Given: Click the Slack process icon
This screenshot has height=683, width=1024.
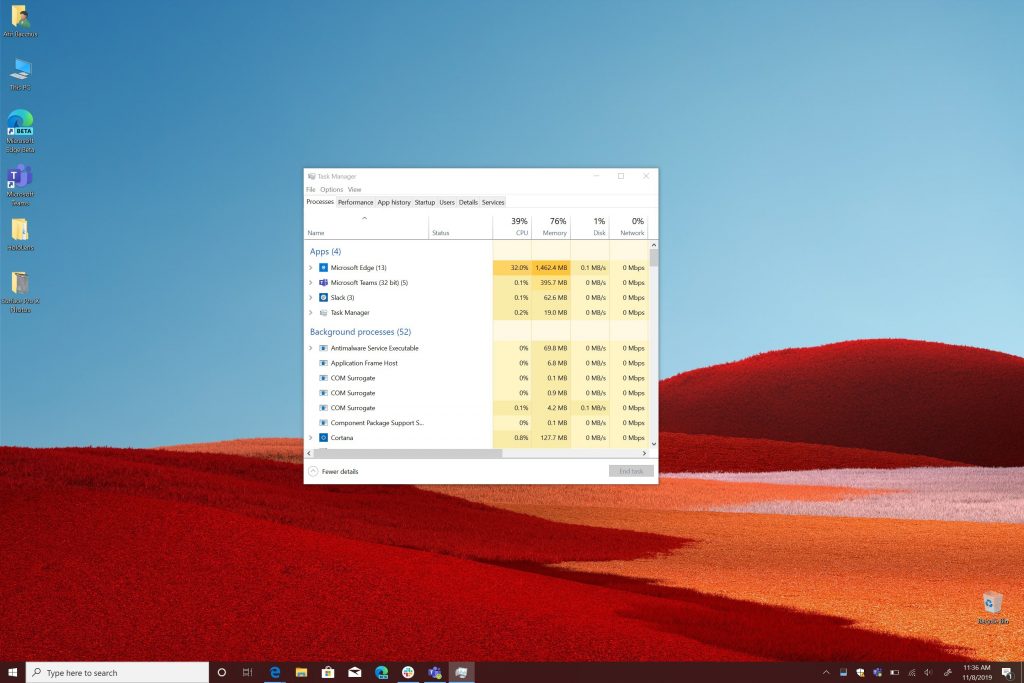Looking at the screenshot, I should point(323,298).
